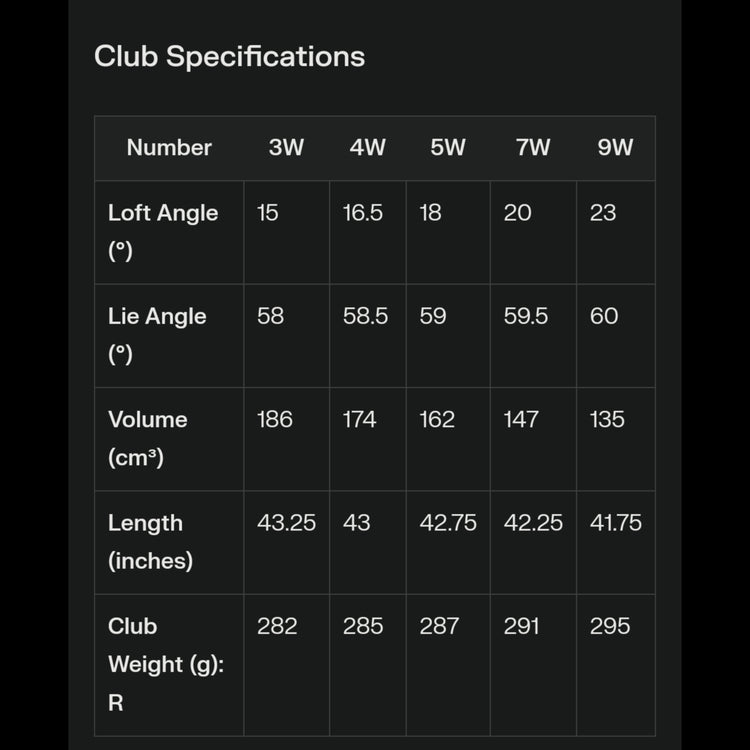Select the 42.75 length cell
This screenshot has width=750, height=750.
[x=448, y=522]
